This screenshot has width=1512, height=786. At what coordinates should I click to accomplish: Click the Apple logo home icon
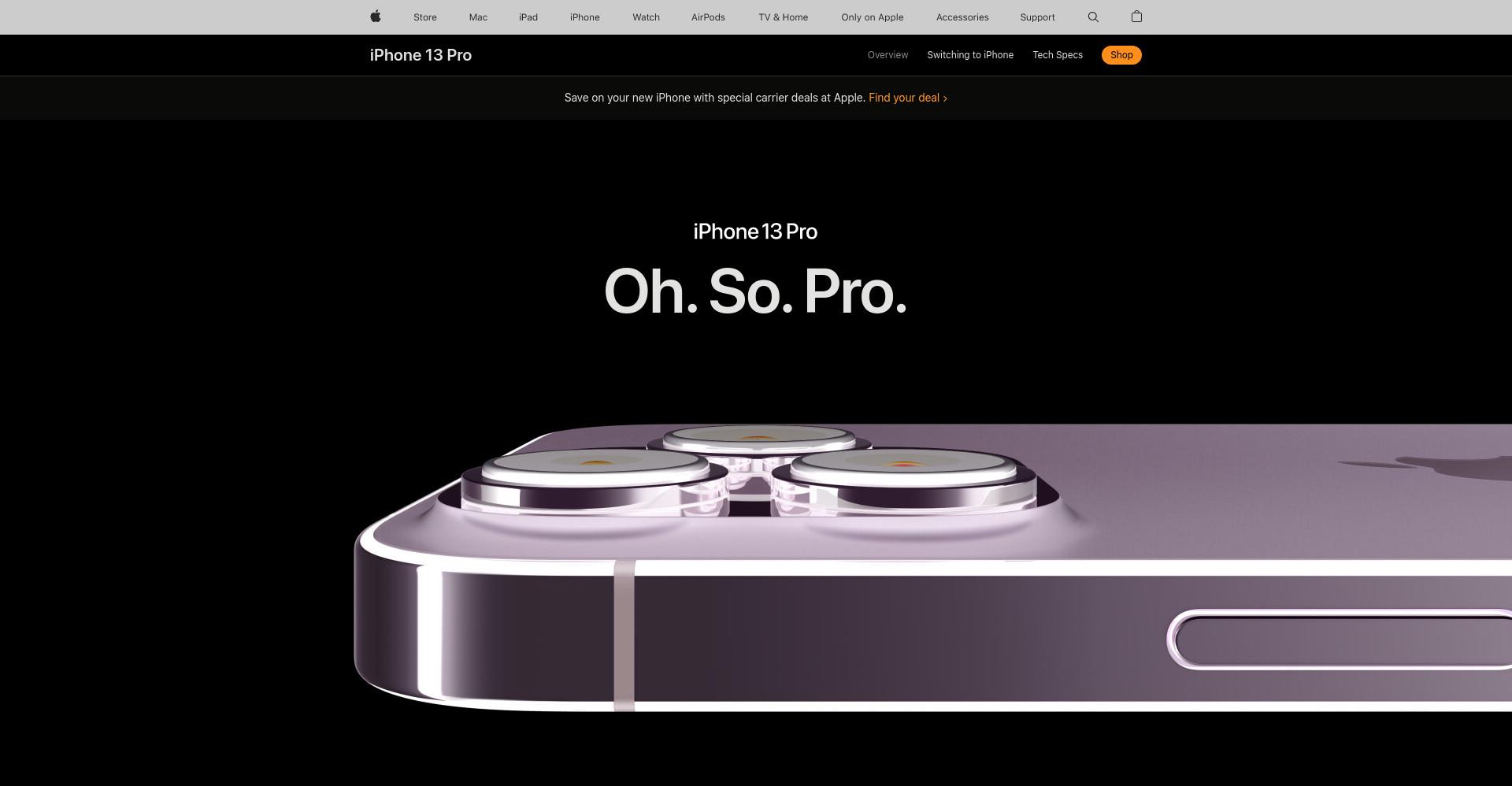376,17
